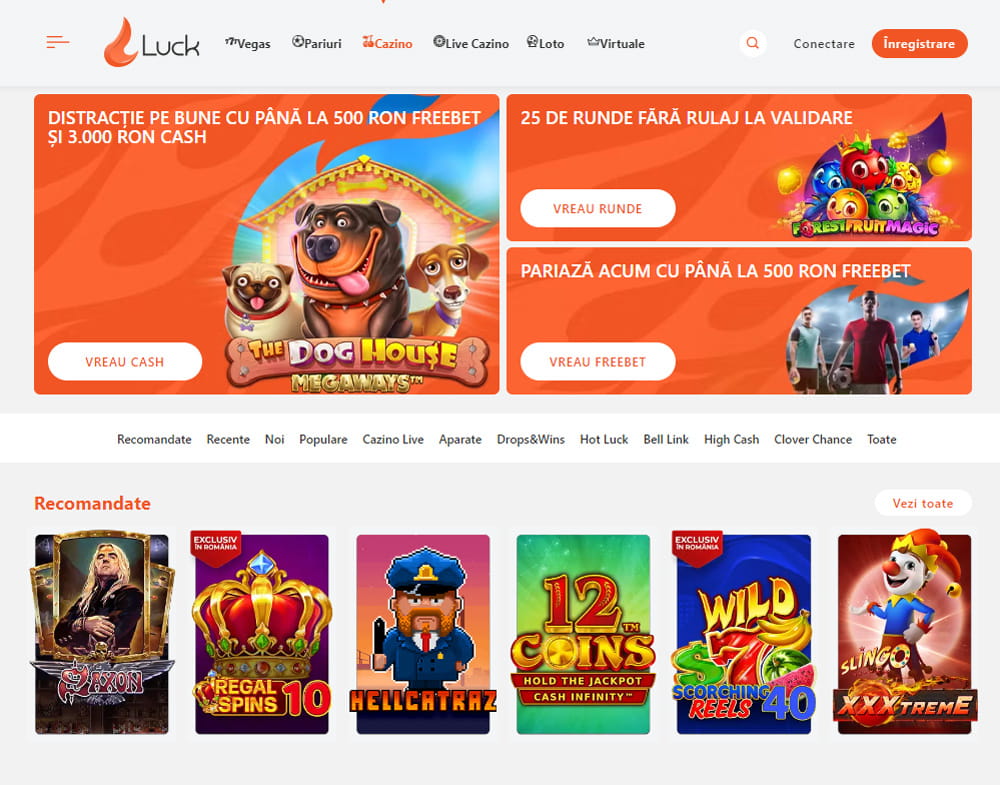This screenshot has width=1000, height=785.
Task: Click the Cazino cherry nav item
Action: point(387,43)
